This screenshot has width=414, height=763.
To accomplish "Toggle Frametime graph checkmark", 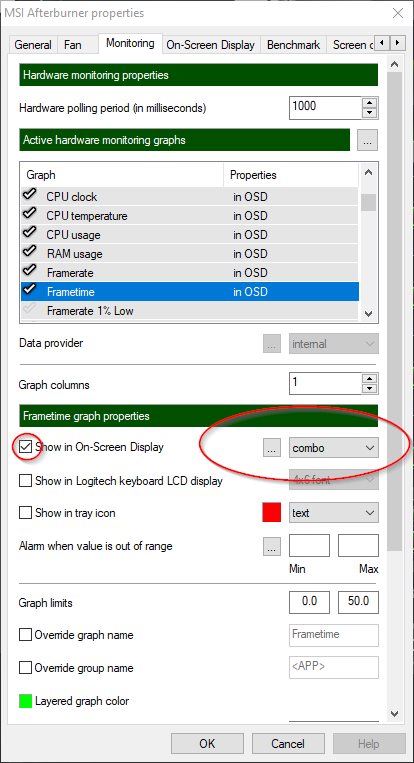I will [29, 290].
